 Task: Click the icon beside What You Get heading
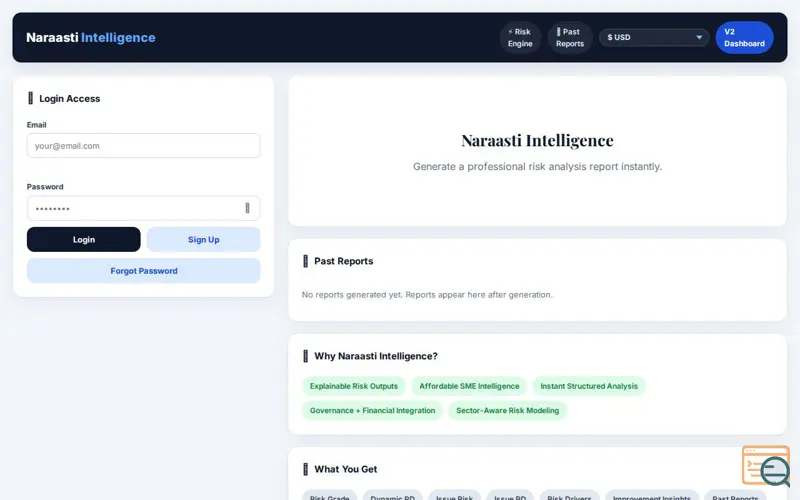(x=306, y=469)
